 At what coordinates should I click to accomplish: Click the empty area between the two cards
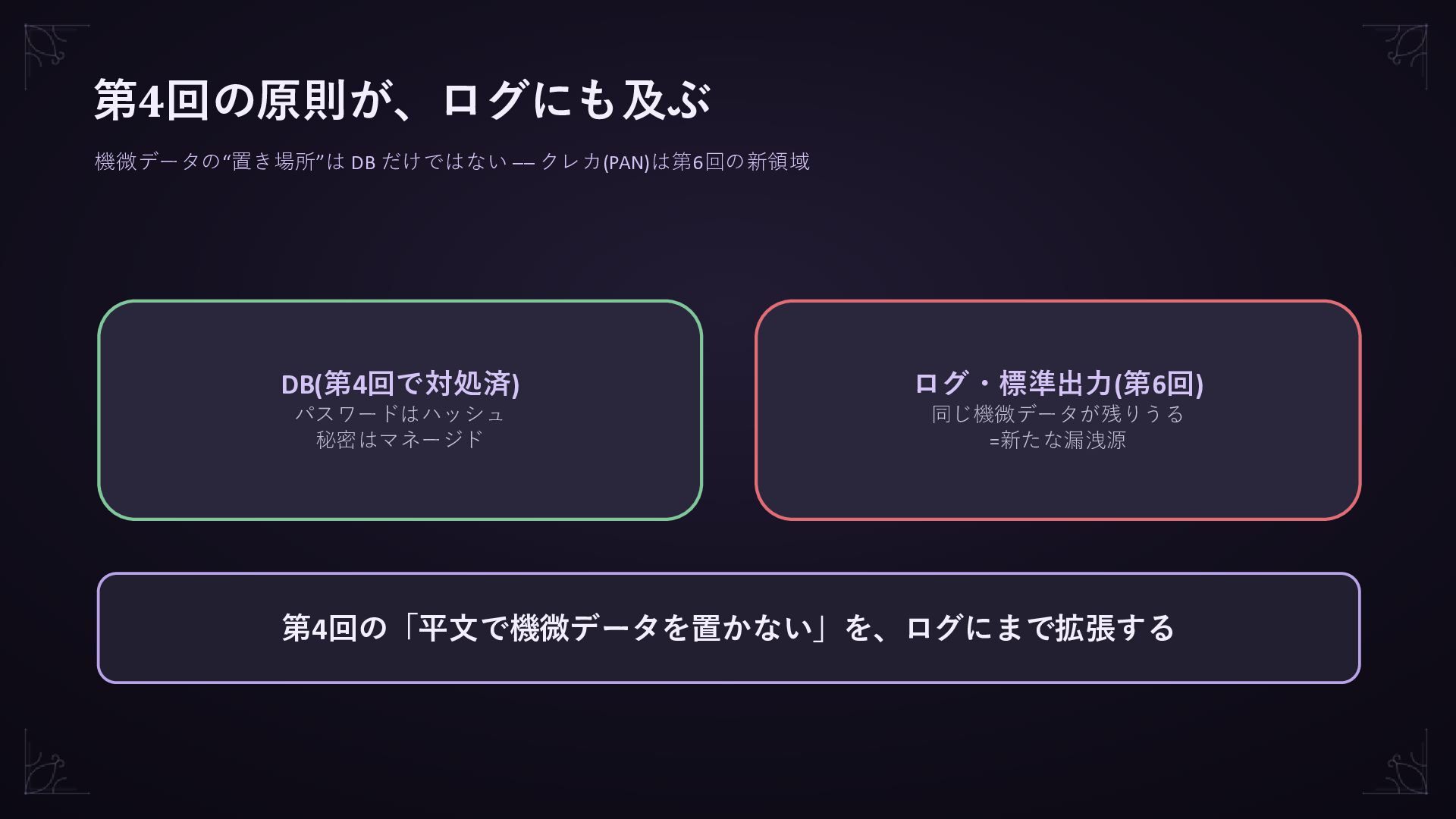click(x=729, y=410)
